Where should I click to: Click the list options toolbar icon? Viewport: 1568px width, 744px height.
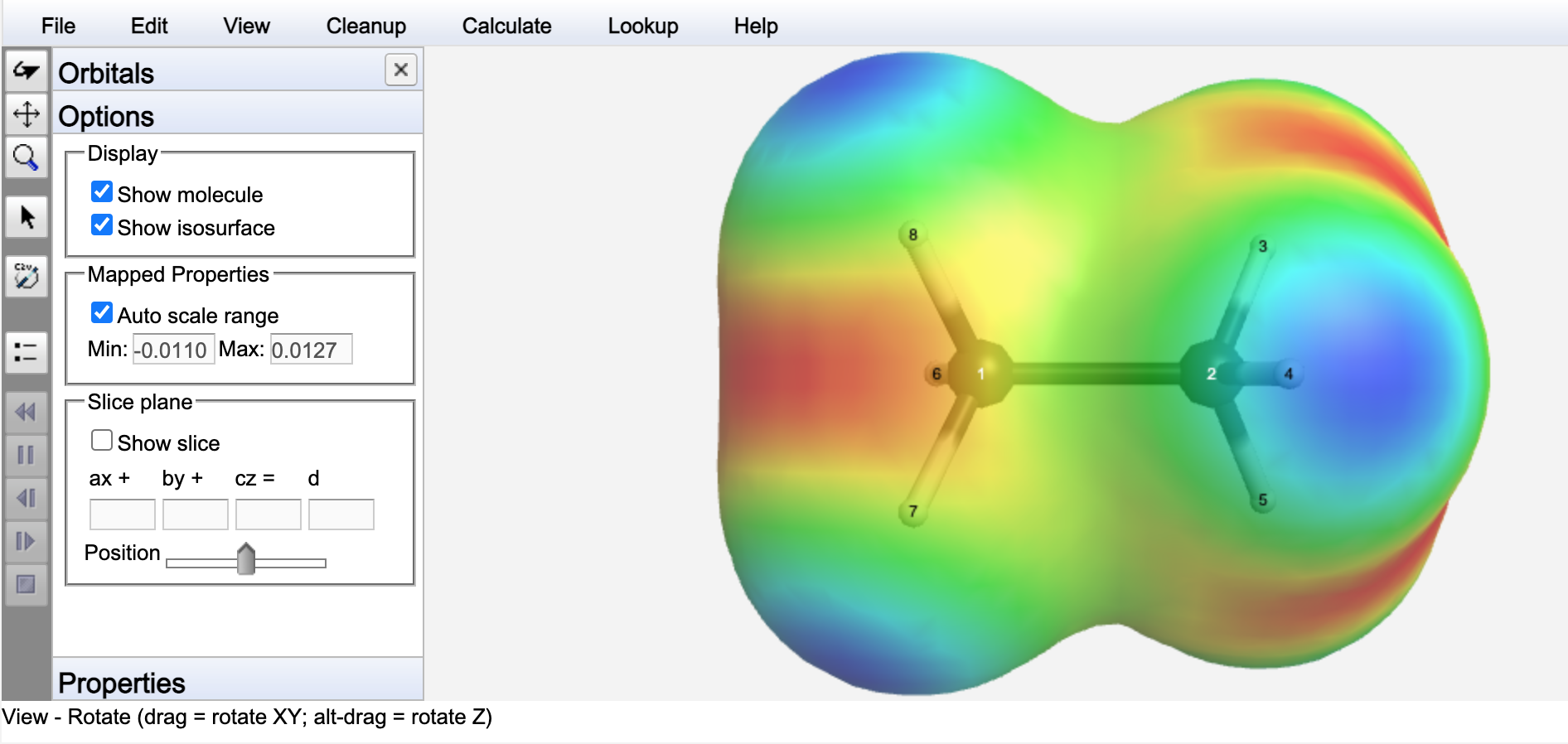click(x=26, y=352)
